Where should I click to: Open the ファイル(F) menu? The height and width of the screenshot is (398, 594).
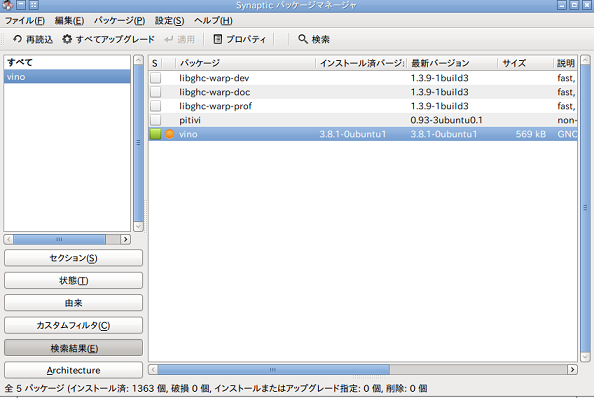(25, 20)
